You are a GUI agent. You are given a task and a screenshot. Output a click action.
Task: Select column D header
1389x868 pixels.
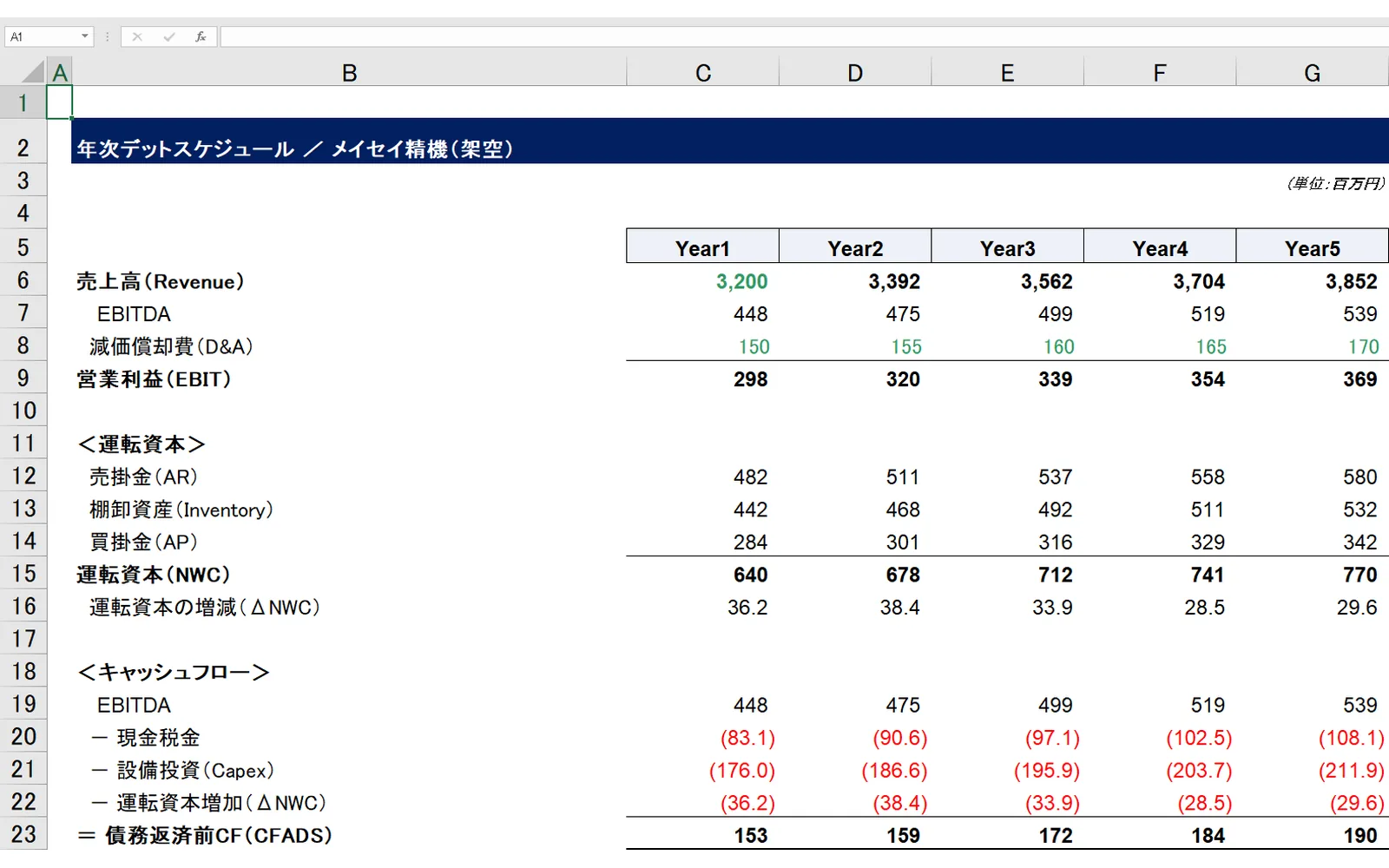click(x=855, y=73)
